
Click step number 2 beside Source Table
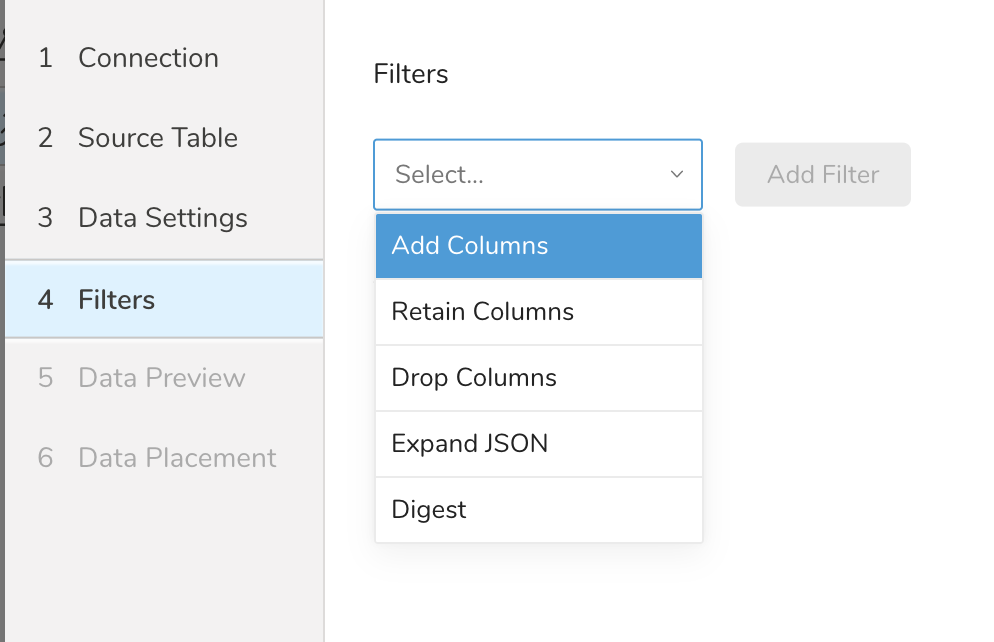coord(45,138)
